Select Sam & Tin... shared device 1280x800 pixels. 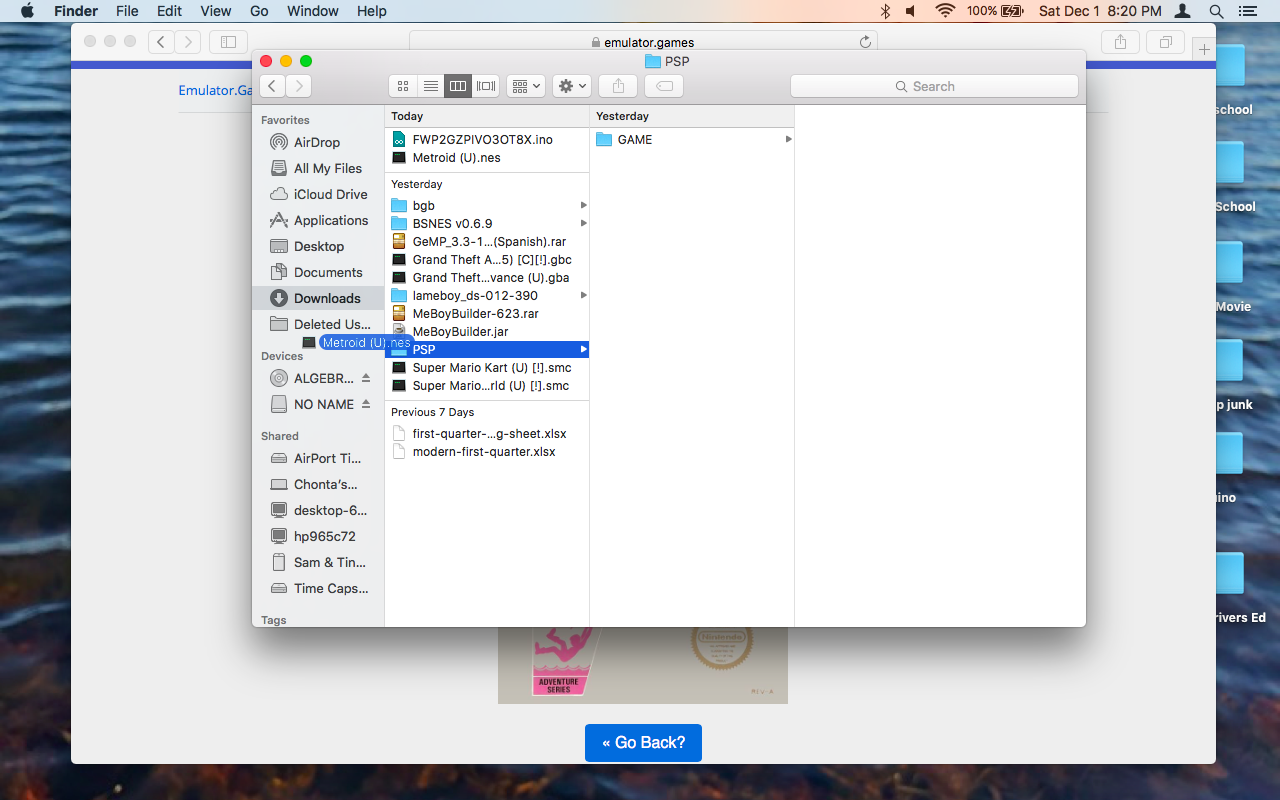(x=318, y=562)
